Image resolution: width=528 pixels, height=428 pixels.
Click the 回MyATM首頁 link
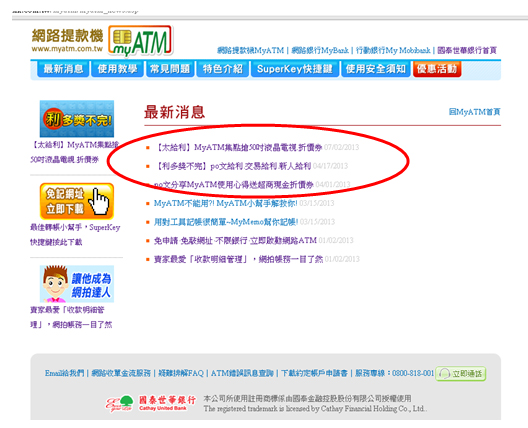point(474,112)
